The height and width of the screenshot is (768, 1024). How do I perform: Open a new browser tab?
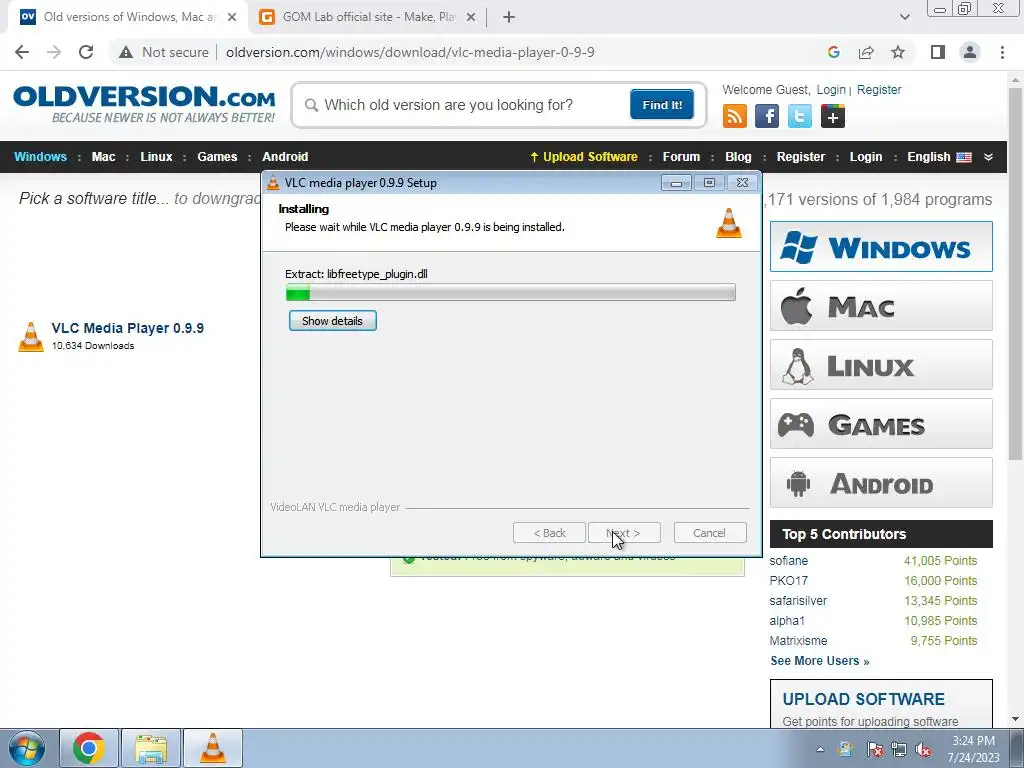click(x=509, y=17)
